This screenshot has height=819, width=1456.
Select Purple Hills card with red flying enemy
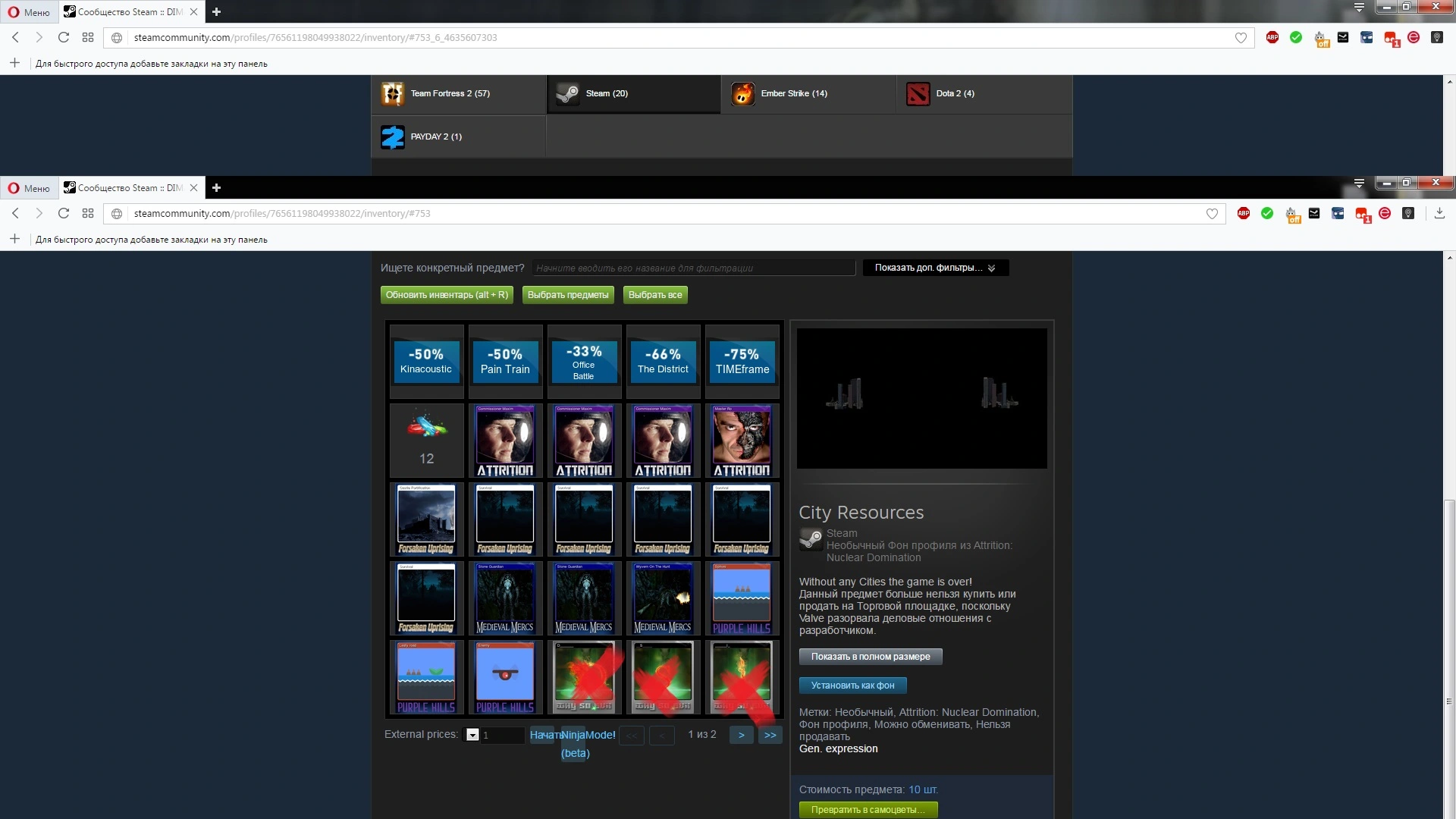[x=506, y=677]
